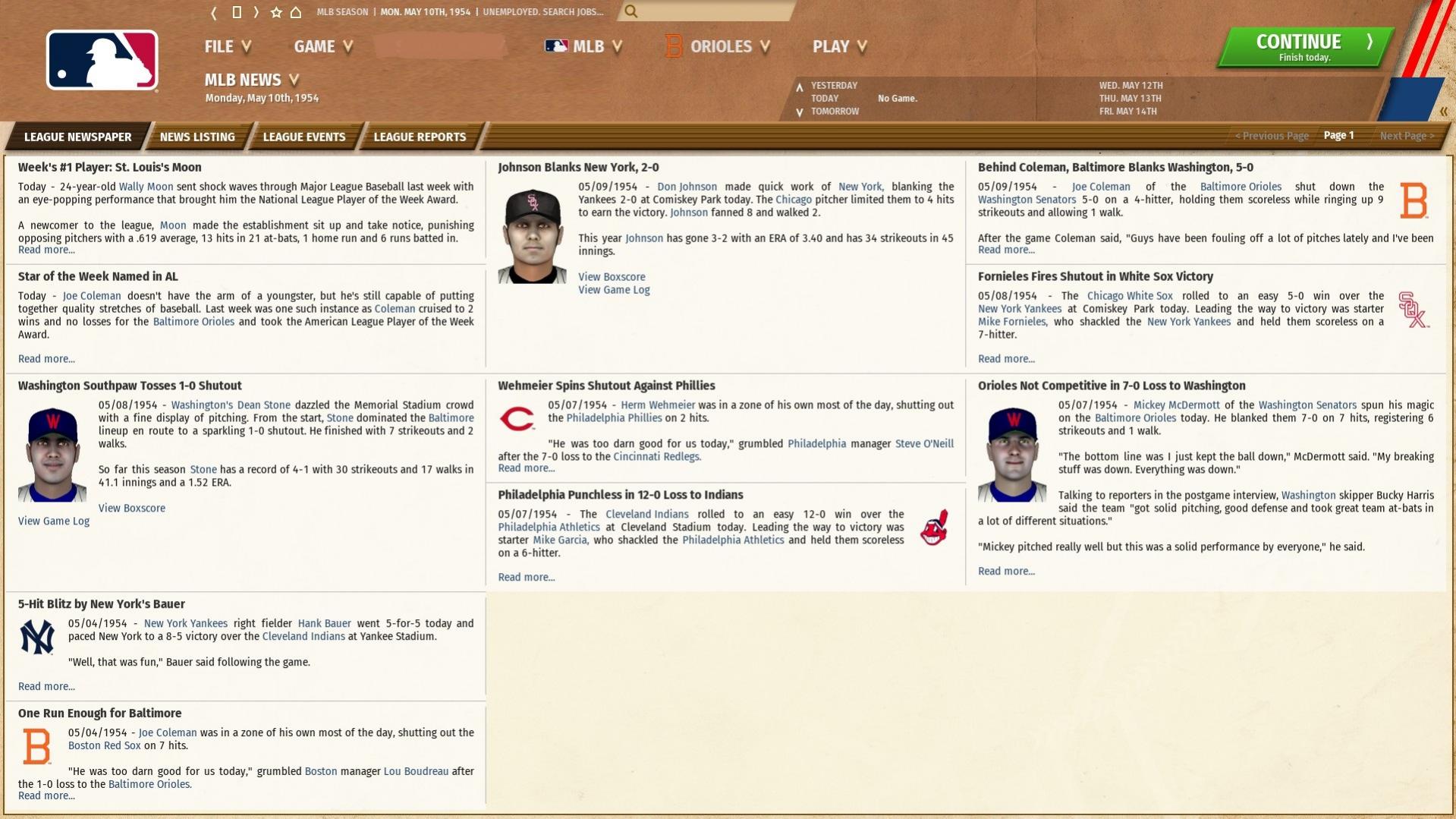Click the back navigation arrow icon

point(214,12)
